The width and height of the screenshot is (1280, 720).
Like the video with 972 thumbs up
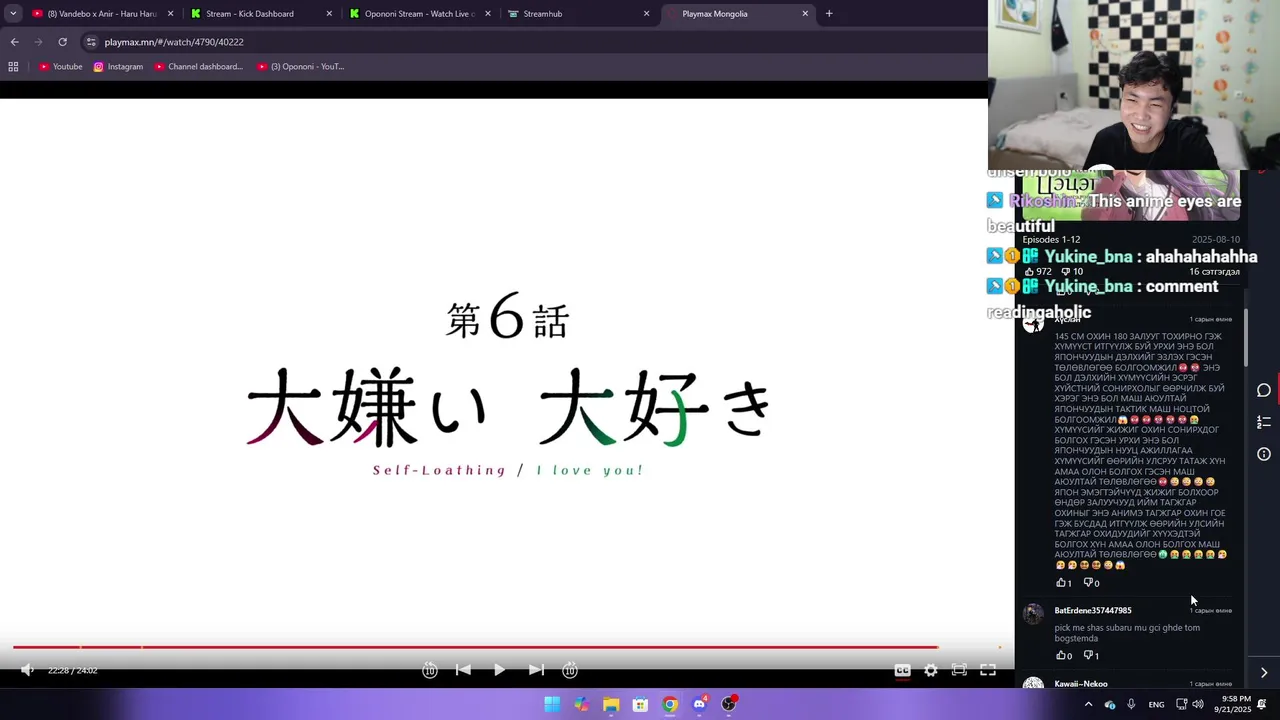[x=1038, y=271]
